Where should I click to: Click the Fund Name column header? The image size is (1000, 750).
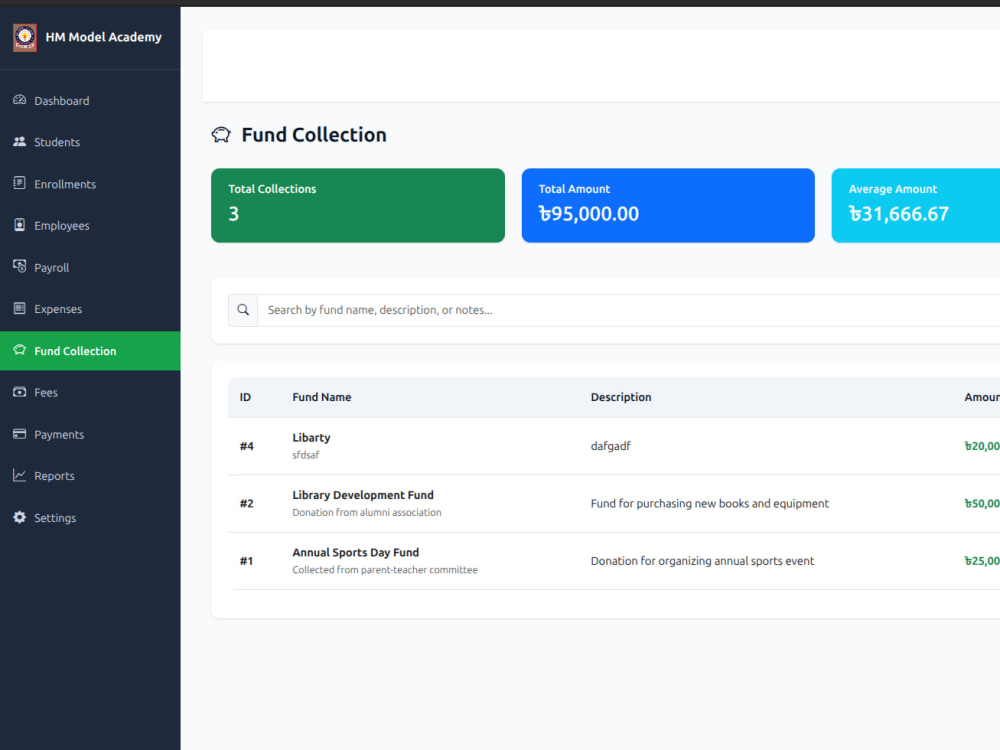(x=321, y=397)
